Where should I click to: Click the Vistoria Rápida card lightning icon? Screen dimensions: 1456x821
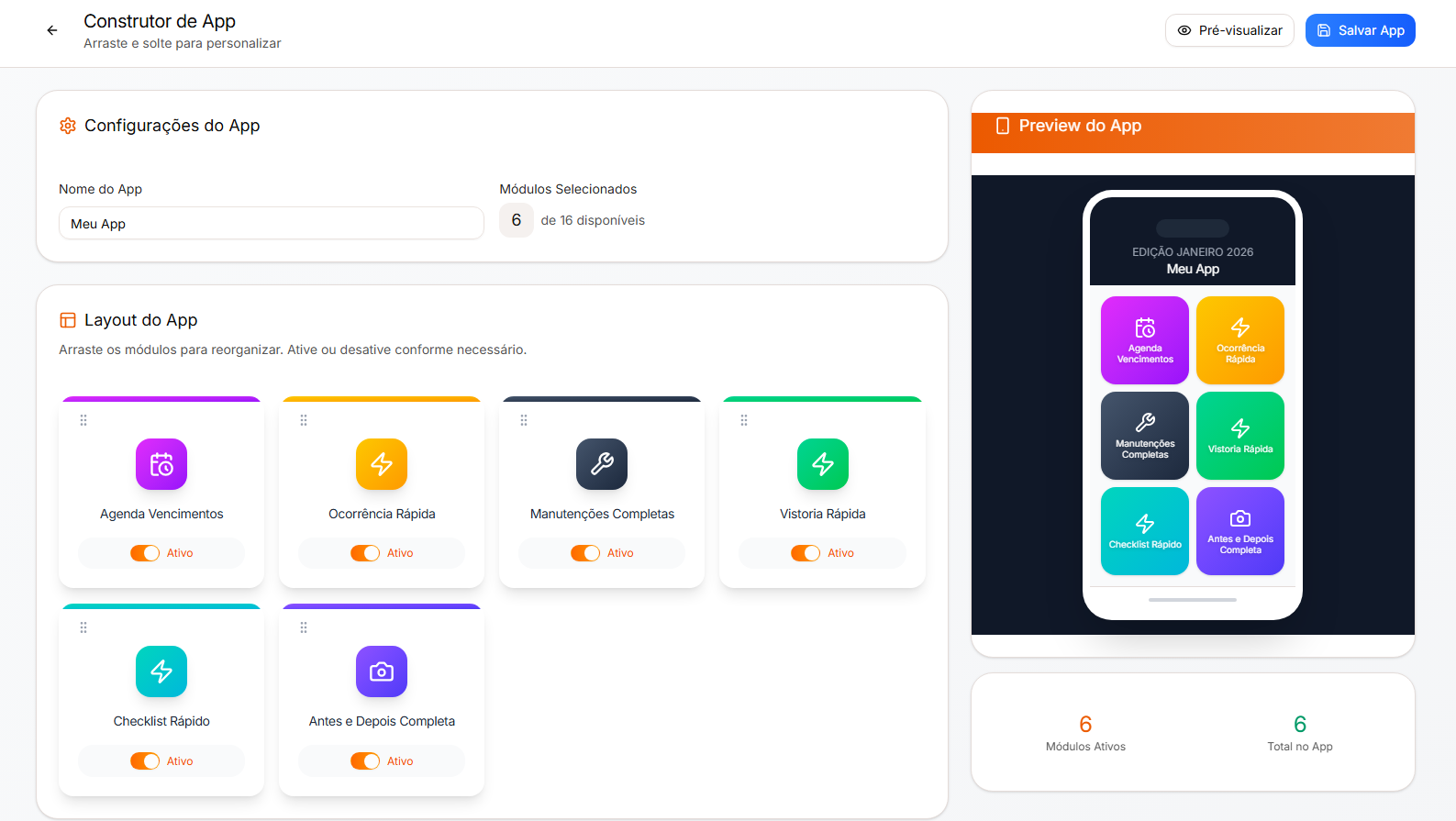[x=823, y=464]
